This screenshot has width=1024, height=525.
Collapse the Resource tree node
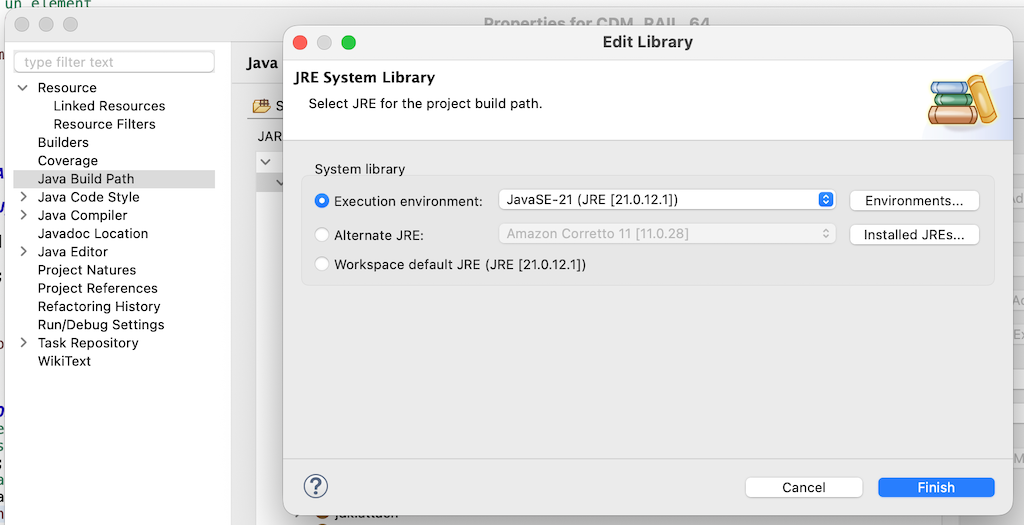24,88
